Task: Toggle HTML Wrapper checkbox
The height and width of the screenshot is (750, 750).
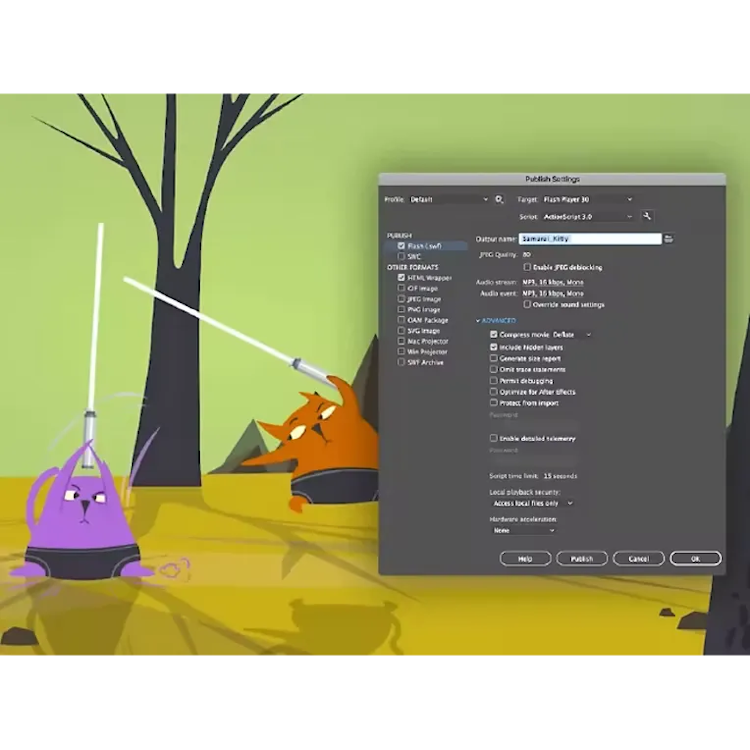Action: [401, 277]
